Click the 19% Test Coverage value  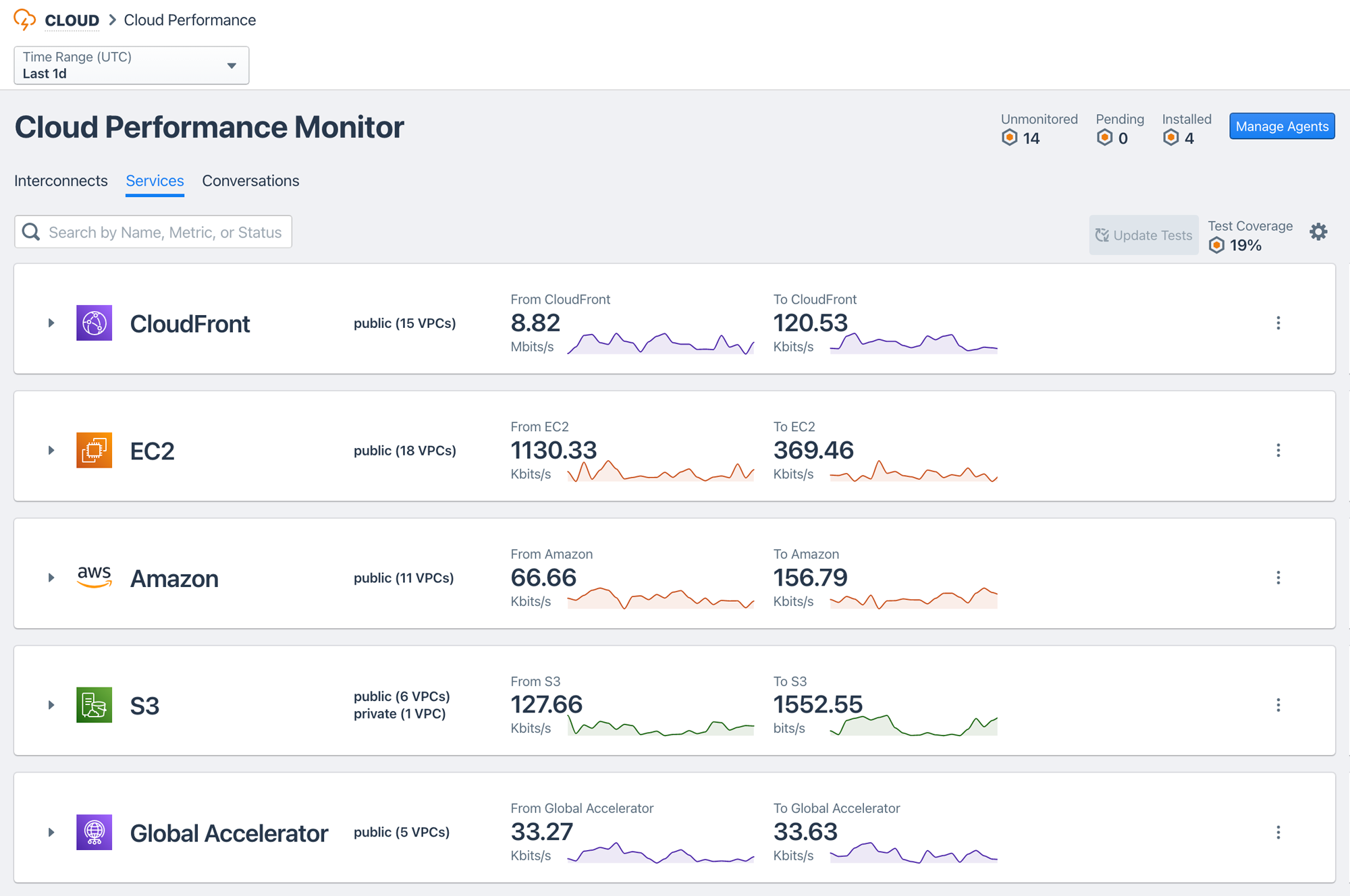(x=1245, y=246)
